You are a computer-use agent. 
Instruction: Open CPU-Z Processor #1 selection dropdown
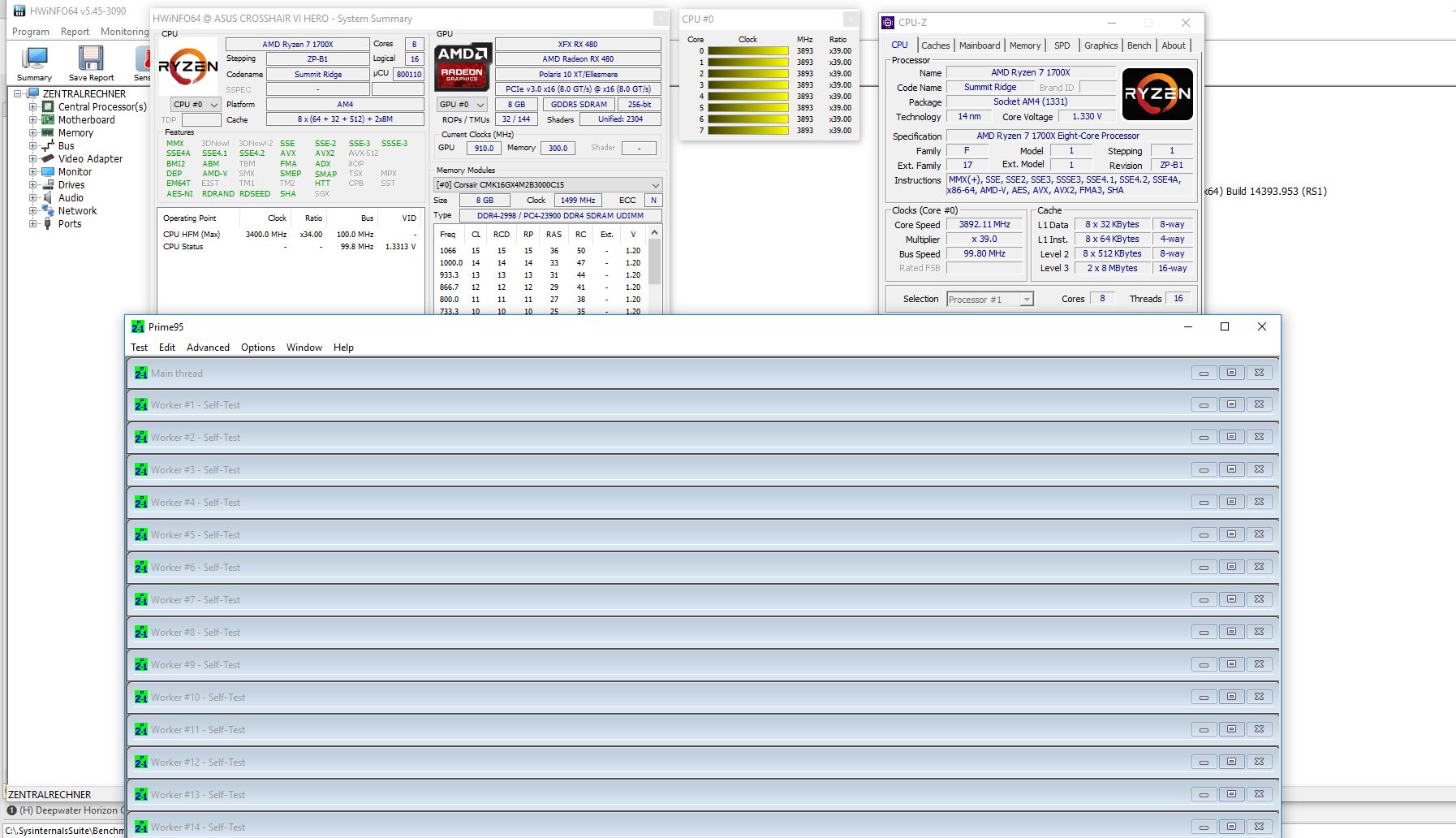990,299
